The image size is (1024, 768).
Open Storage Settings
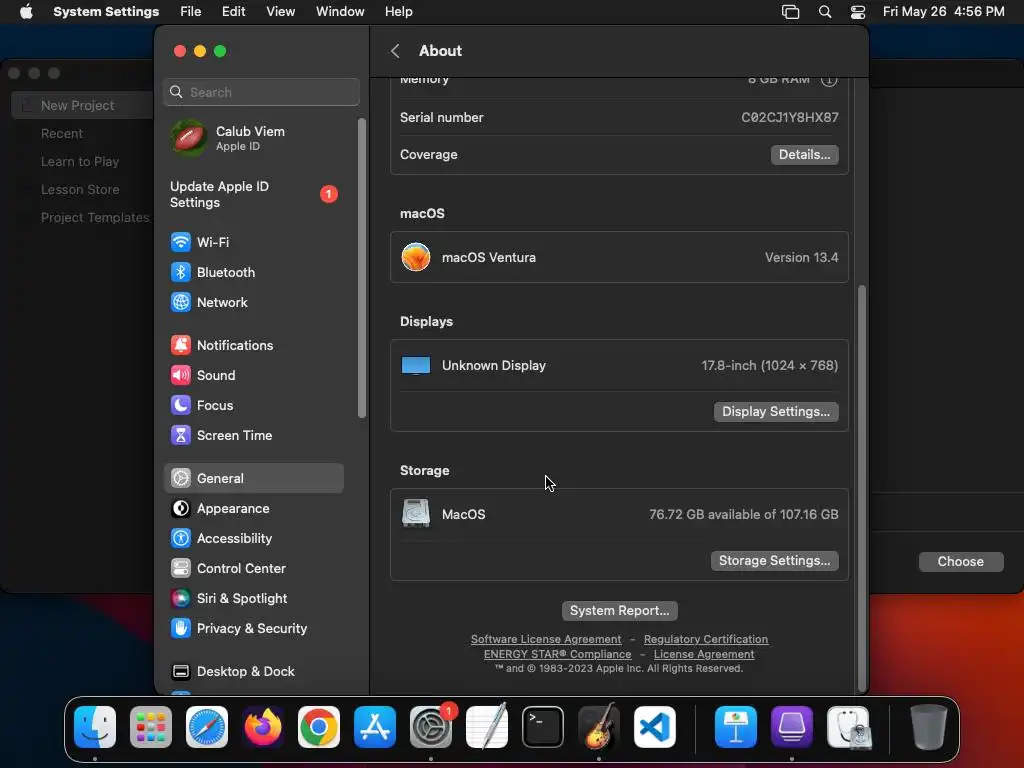pyautogui.click(x=775, y=561)
